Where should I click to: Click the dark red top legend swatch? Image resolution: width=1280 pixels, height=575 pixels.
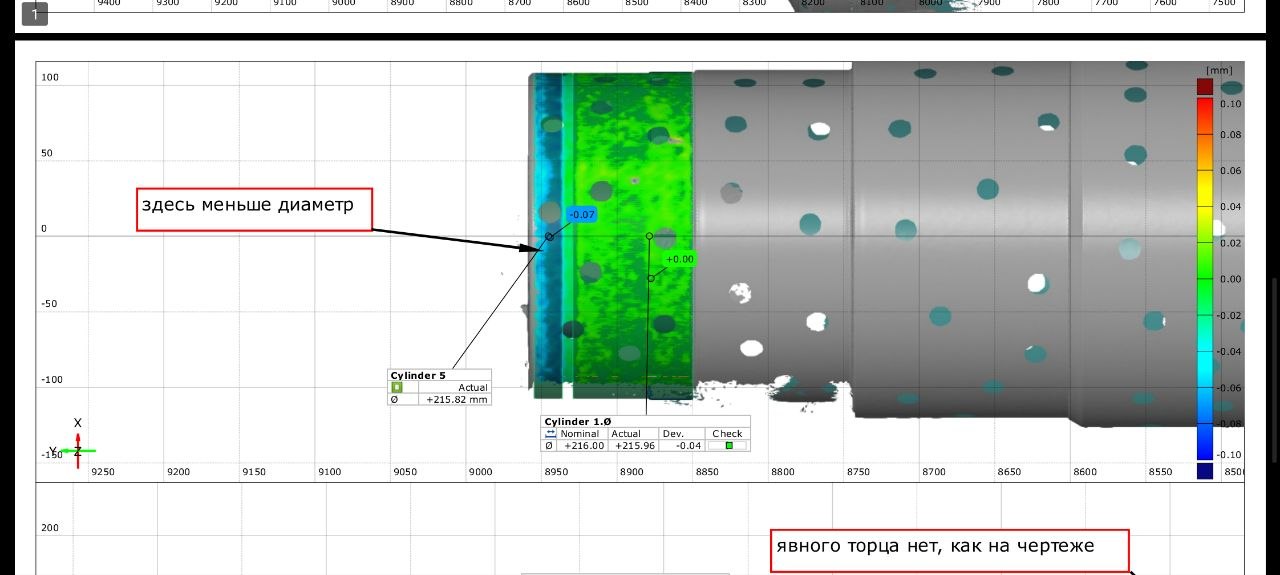1205,87
